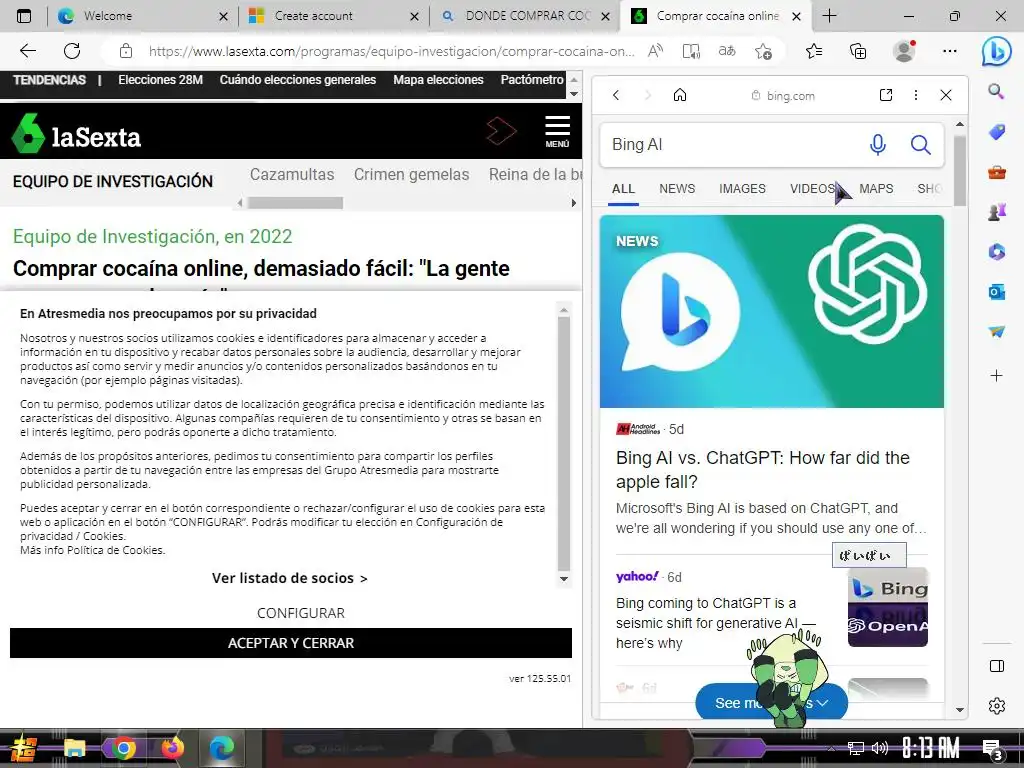Click the Bing ChatGPT news banner image
This screenshot has height=768, width=1024.
[771, 312]
